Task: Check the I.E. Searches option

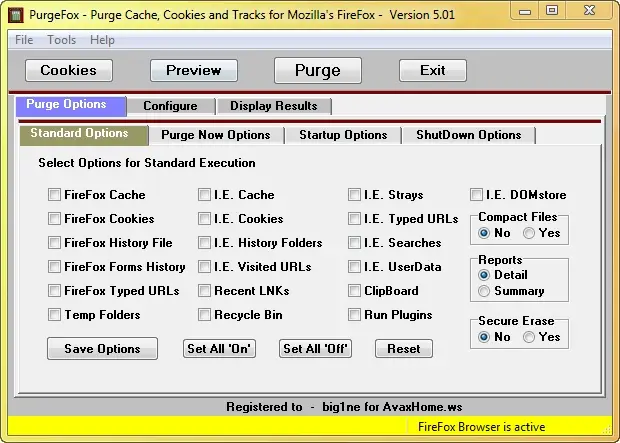Action: point(354,242)
